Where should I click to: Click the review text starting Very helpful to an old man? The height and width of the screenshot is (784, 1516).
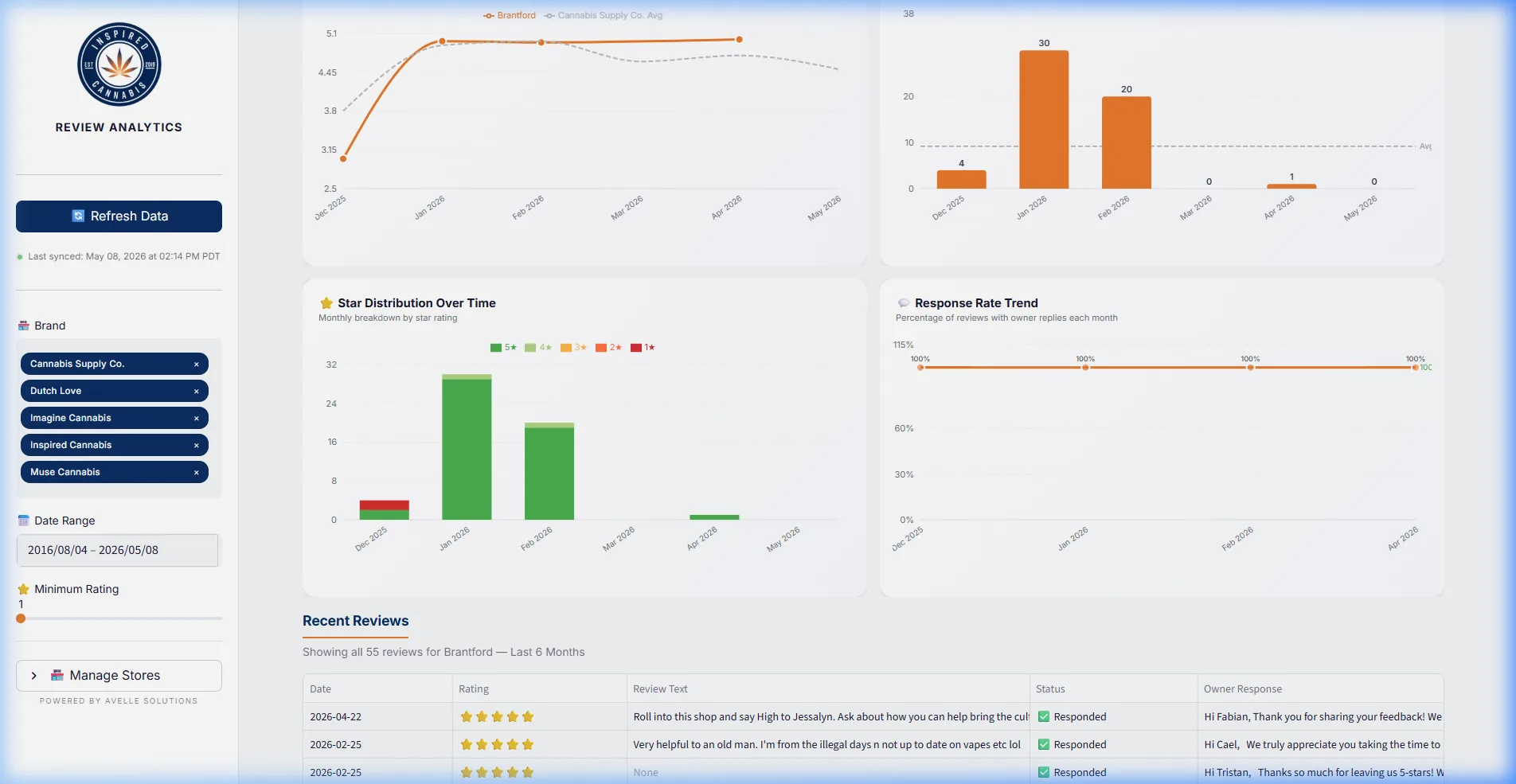pyautogui.click(x=826, y=745)
